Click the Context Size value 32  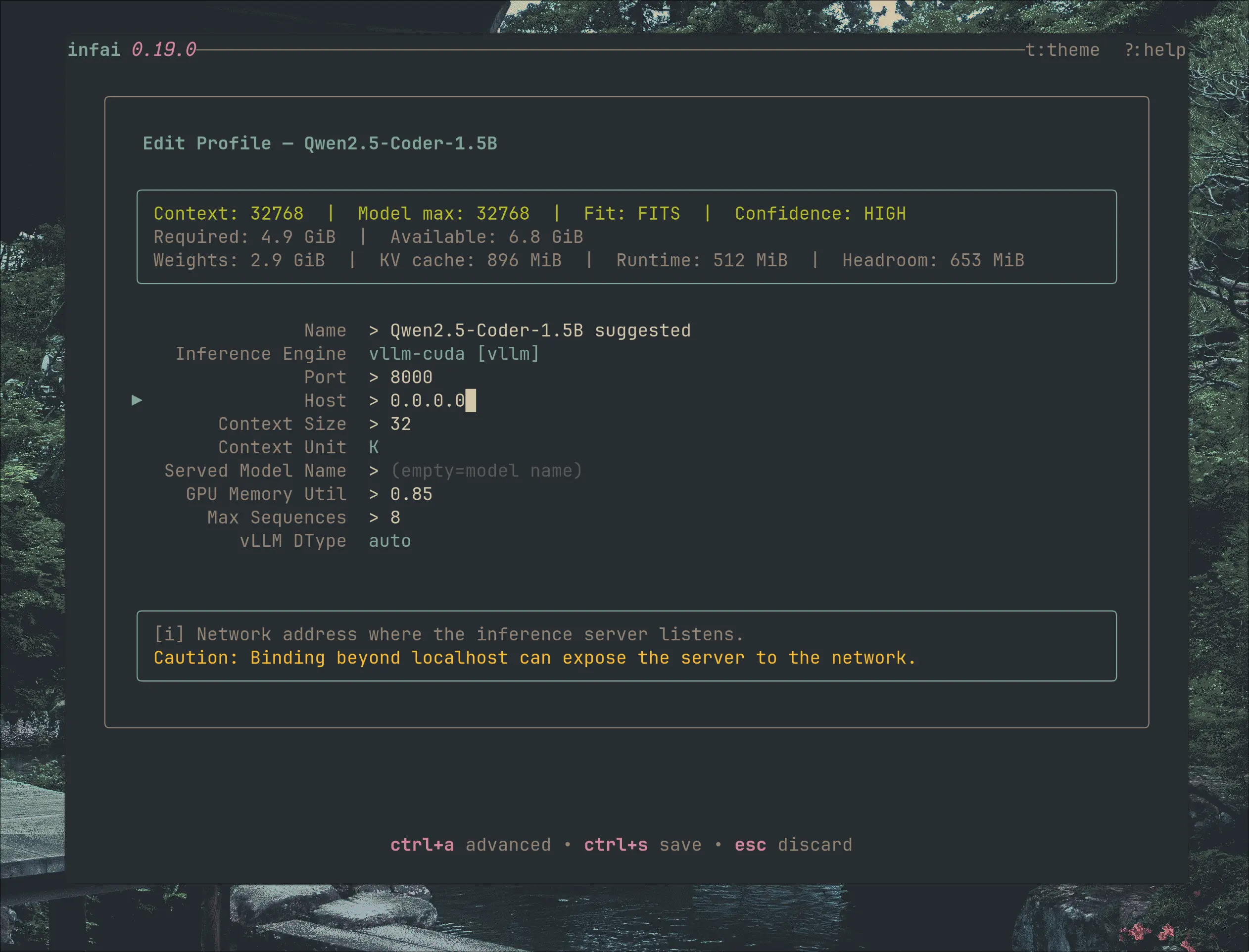[401, 424]
